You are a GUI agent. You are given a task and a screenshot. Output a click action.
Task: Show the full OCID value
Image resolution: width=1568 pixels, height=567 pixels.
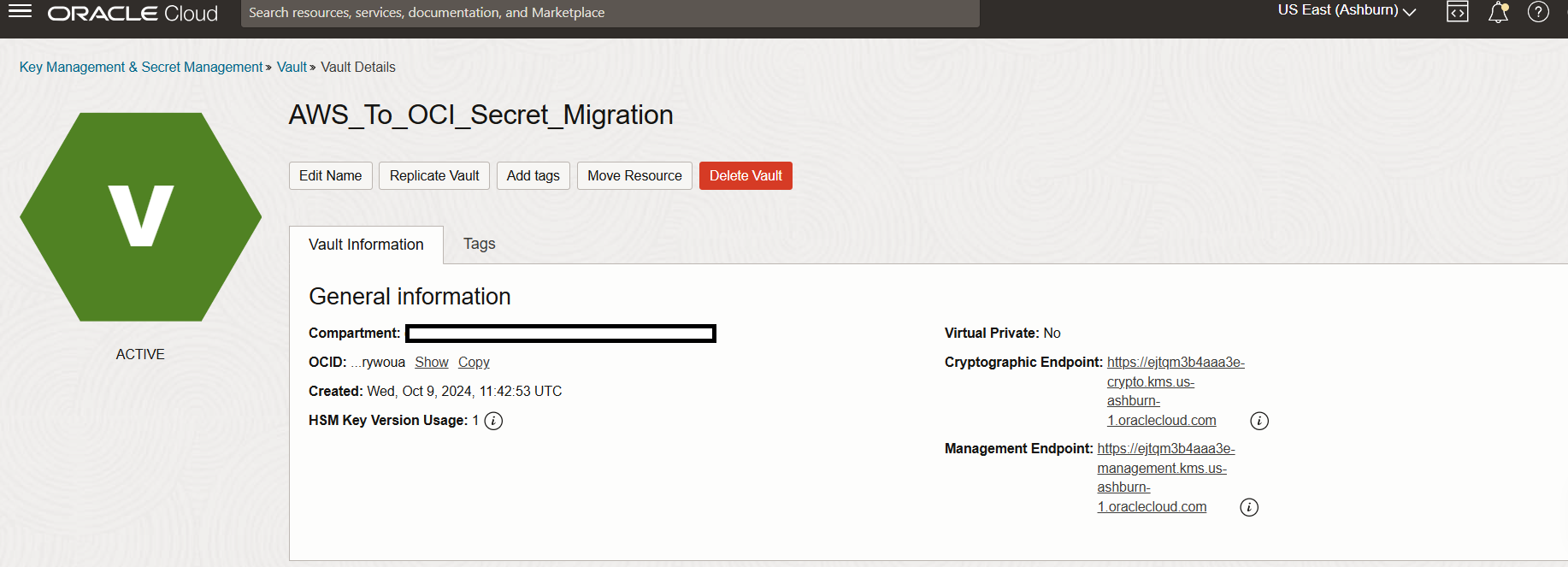point(432,363)
